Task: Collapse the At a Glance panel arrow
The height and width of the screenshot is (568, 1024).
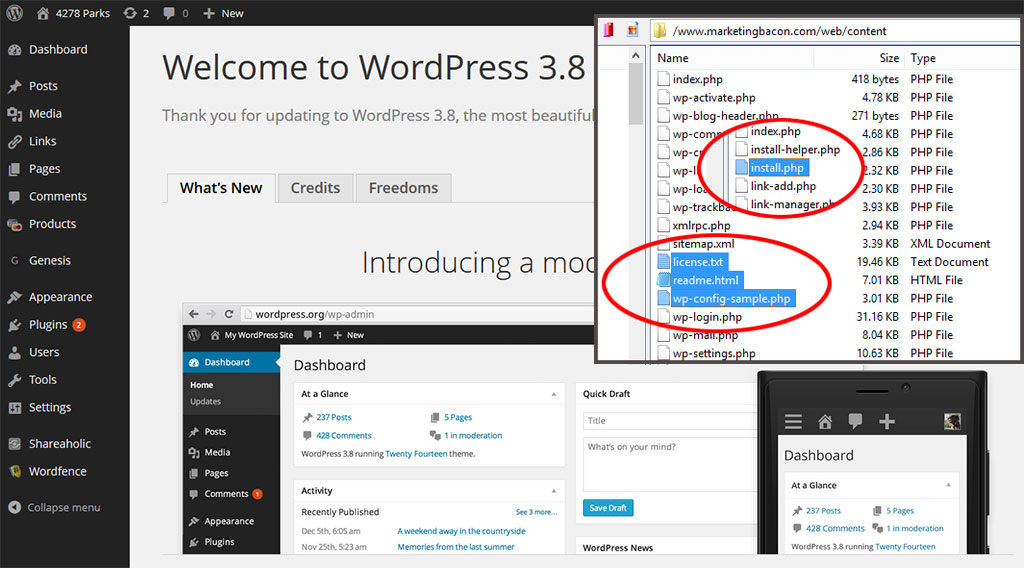Action: (554, 394)
